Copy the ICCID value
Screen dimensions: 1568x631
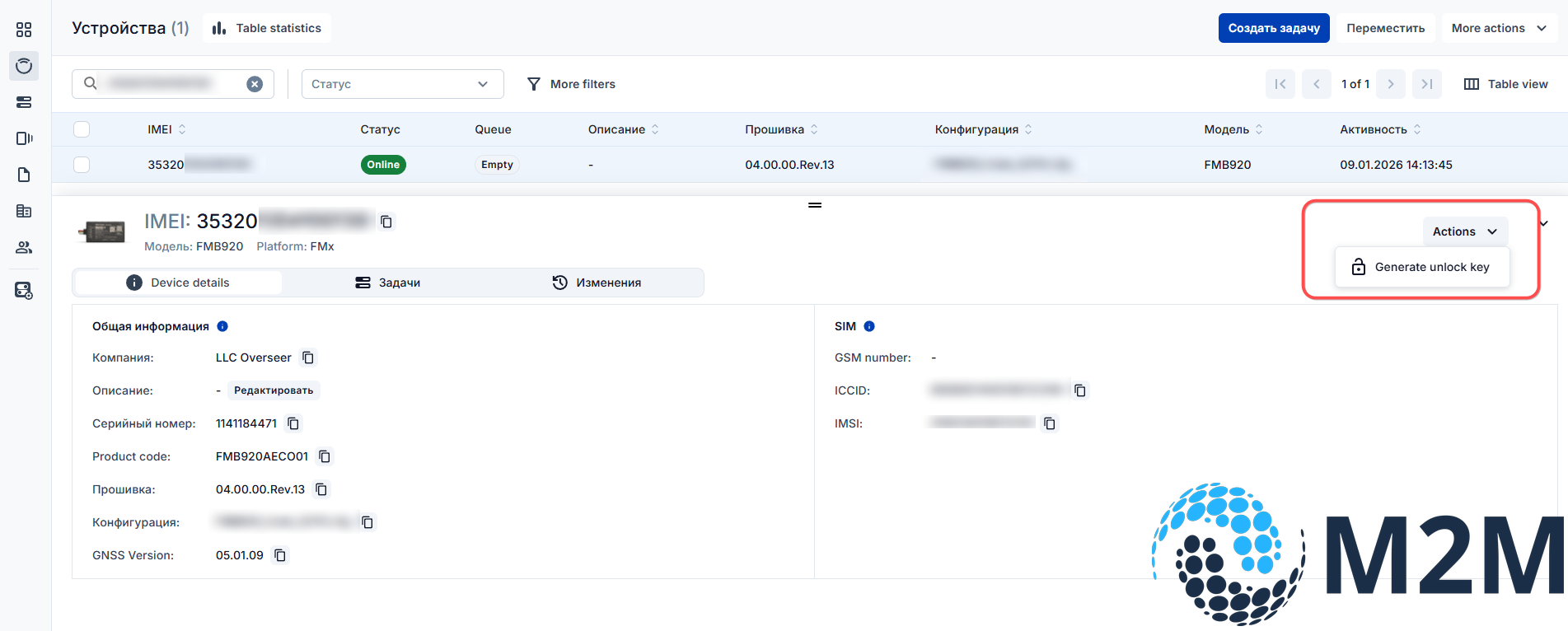coord(1080,390)
